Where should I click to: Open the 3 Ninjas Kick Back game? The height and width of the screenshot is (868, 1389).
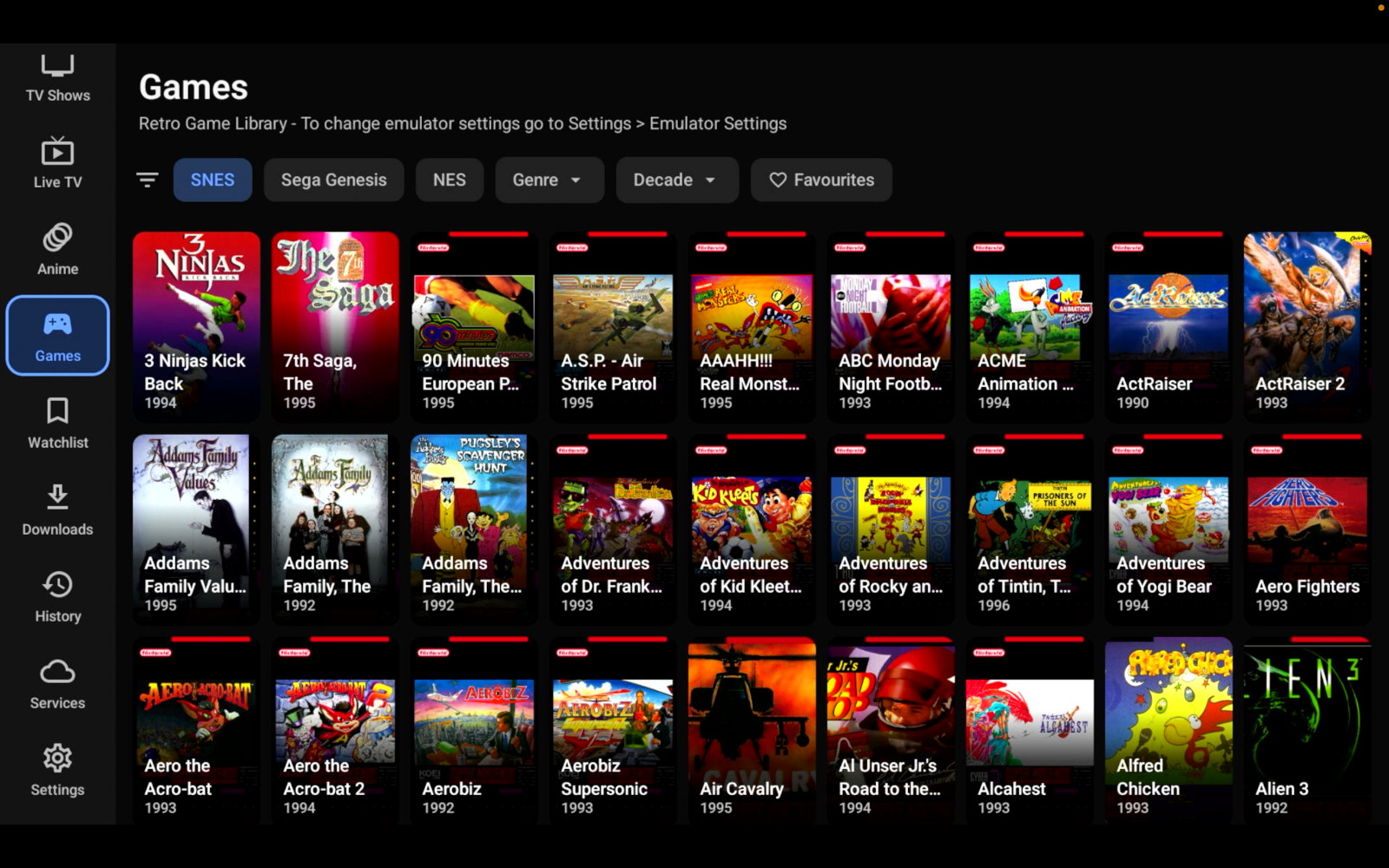coord(196,326)
